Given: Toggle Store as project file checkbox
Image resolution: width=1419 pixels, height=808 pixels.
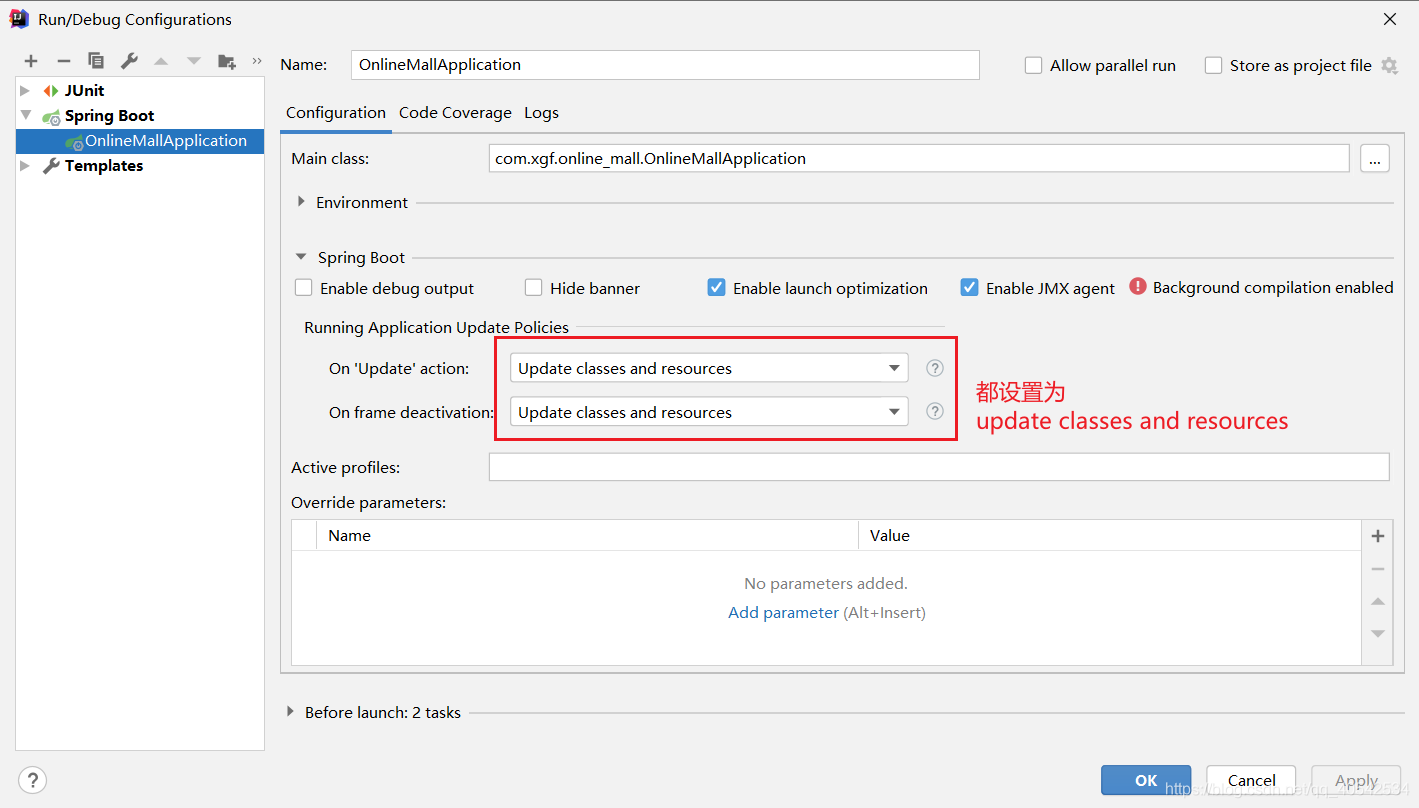Looking at the screenshot, I should (x=1214, y=65).
